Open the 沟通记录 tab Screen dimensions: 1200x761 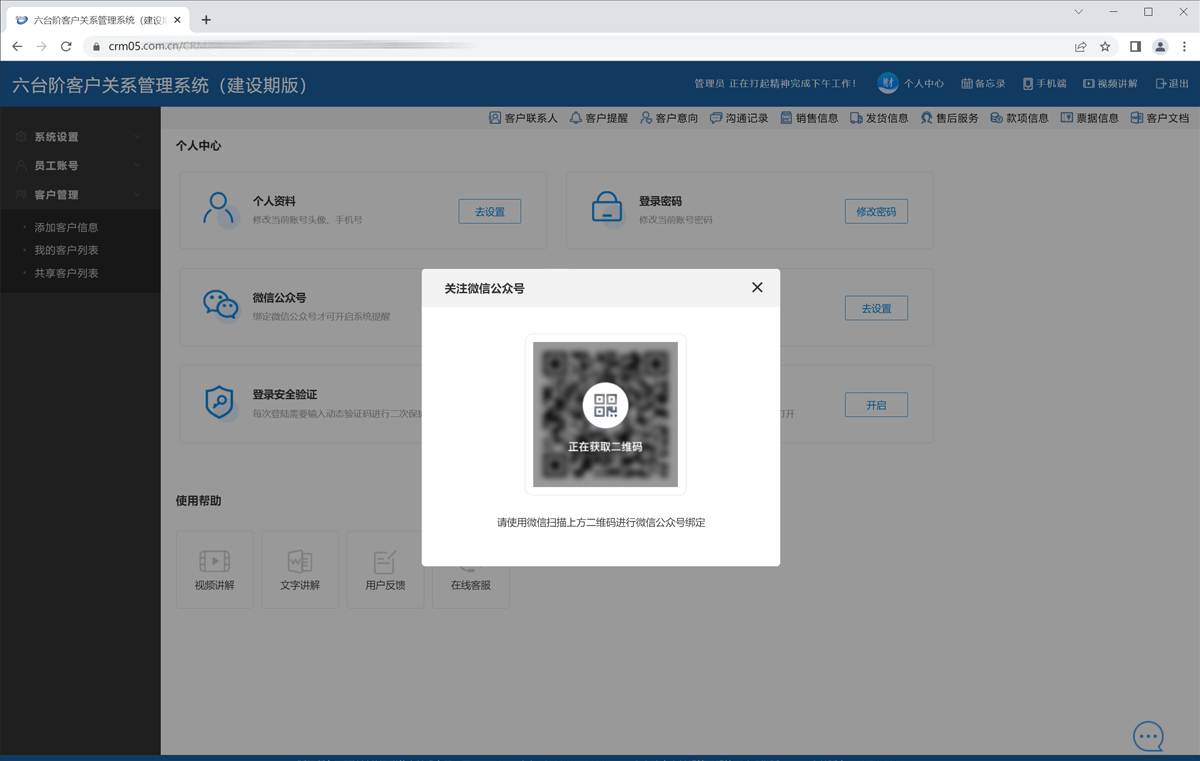[739, 118]
